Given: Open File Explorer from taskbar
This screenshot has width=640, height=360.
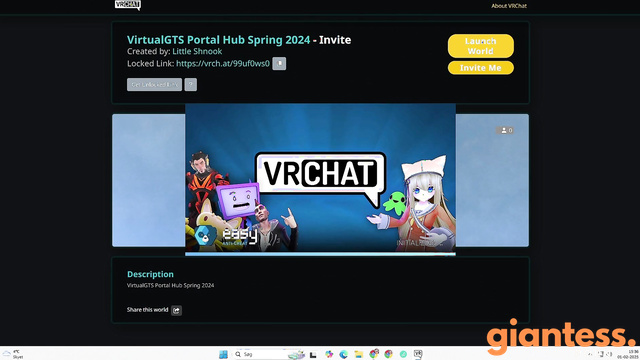Looking at the screenshot, I should (x=358, y=354).
